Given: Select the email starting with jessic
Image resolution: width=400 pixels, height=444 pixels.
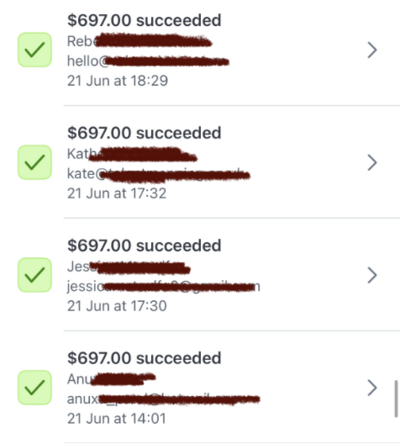Looking at the screenshot, I should click(x=164, y=287).
